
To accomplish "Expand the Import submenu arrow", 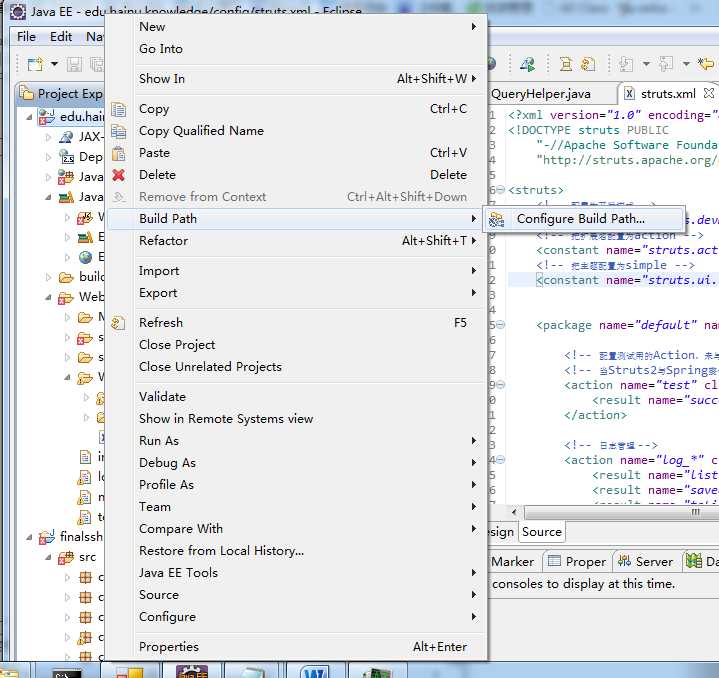I will [474, 271].
